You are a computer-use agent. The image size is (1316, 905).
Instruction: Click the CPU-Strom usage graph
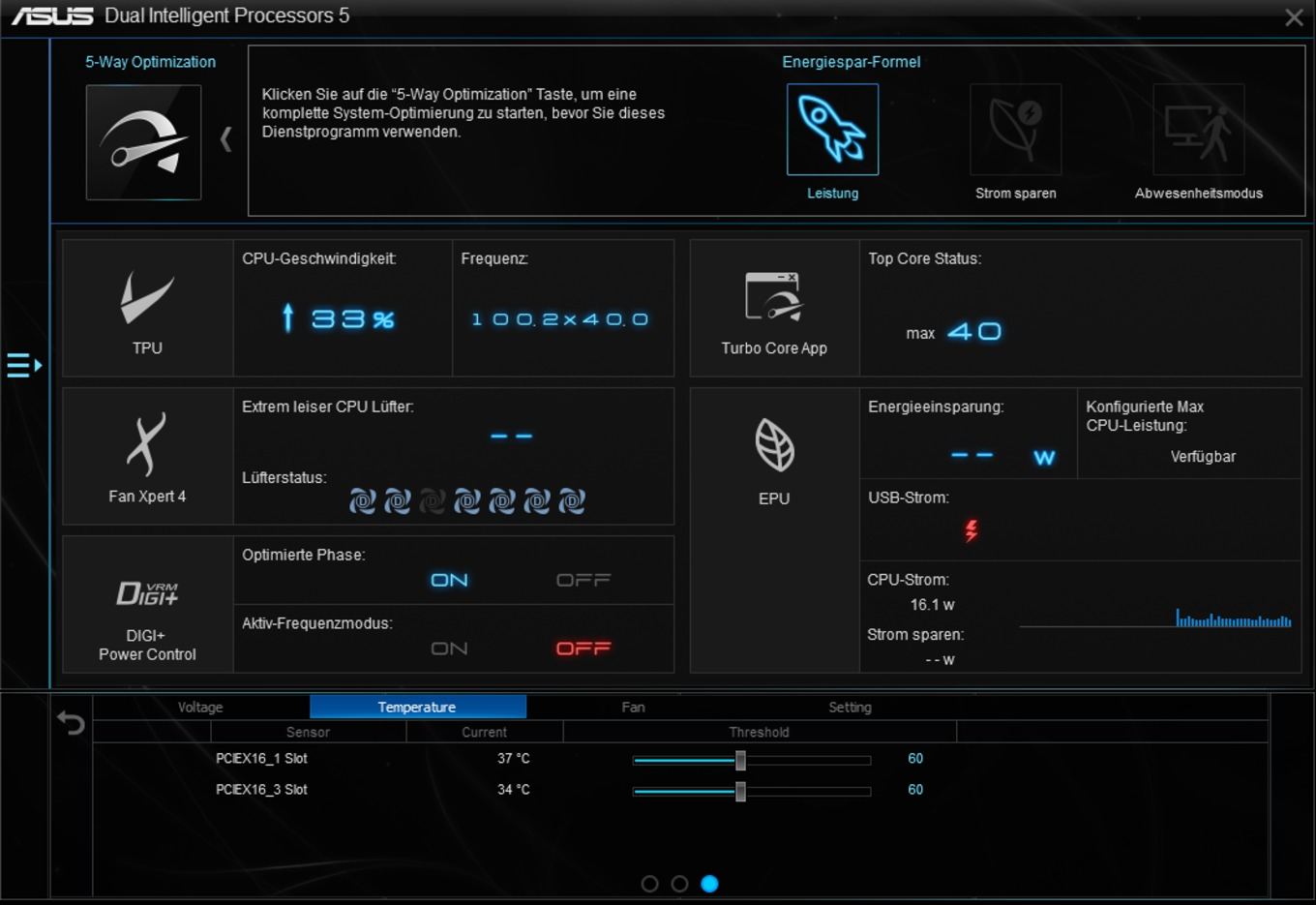[x=1155, y=618]
